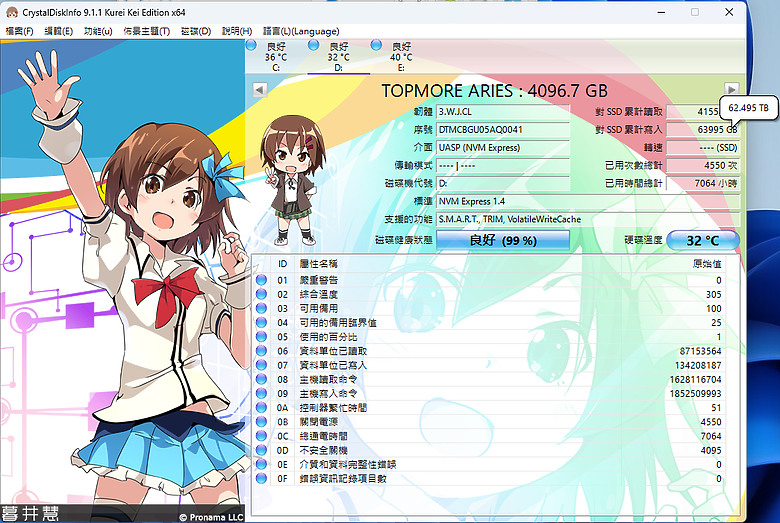Screen dimensions: 780x523
Task: Click the power on count 4550 次
Action: (702, 166)
